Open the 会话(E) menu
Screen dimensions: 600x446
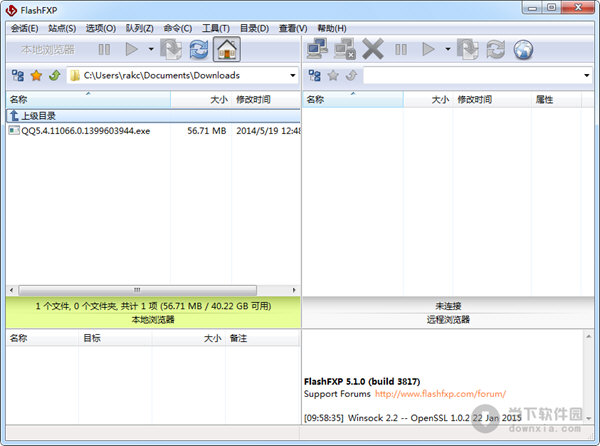pyautogui.click(x=24, y=28)
